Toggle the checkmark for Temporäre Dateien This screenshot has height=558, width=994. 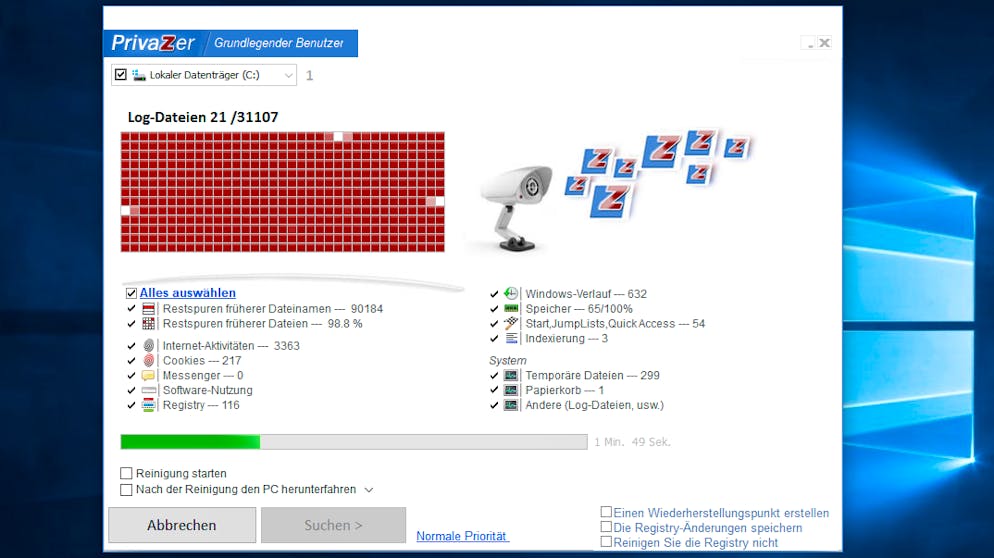[x=494, y=375]
